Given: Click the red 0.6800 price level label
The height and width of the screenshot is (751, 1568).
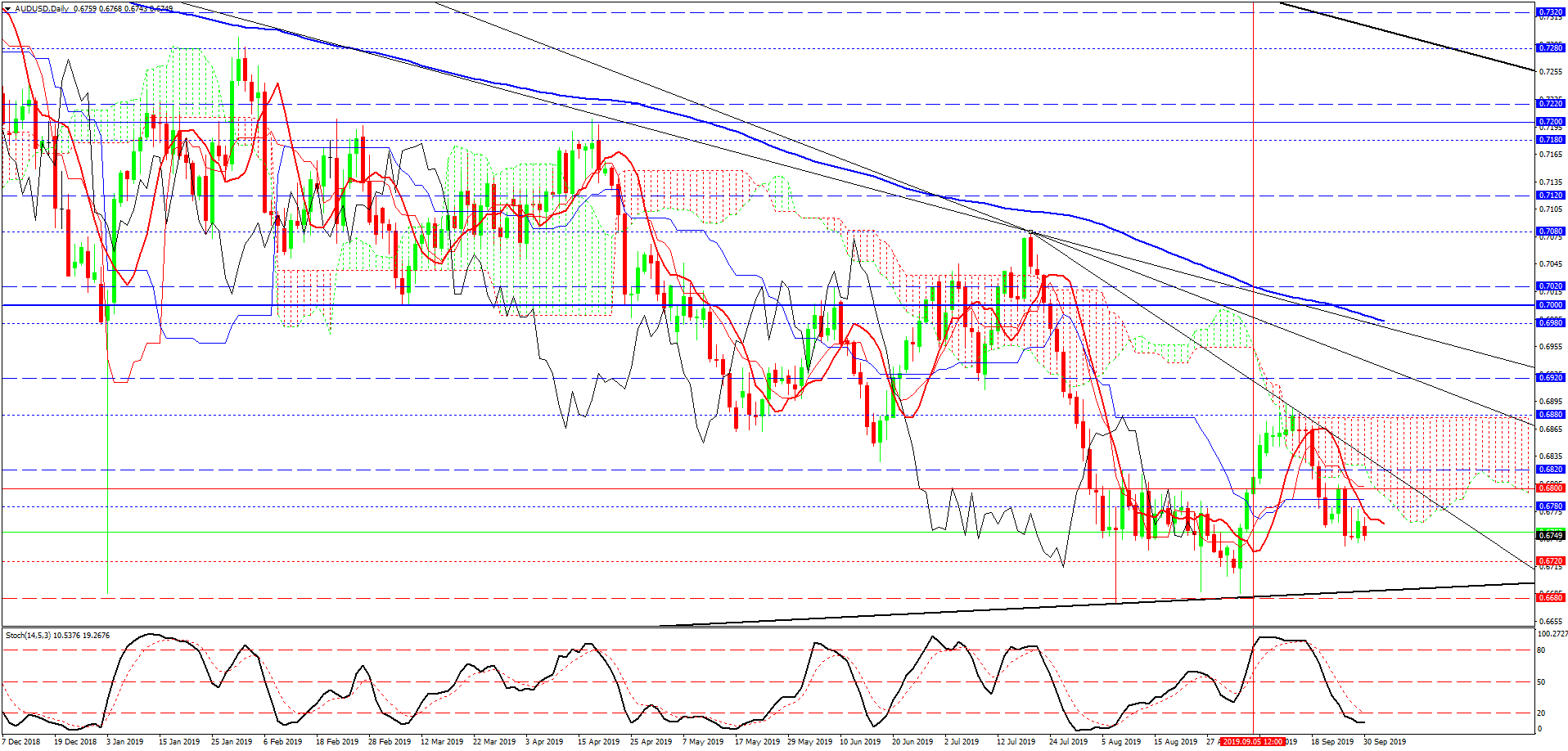Looking at the screenshot, I should click(x=1551, y=488).
